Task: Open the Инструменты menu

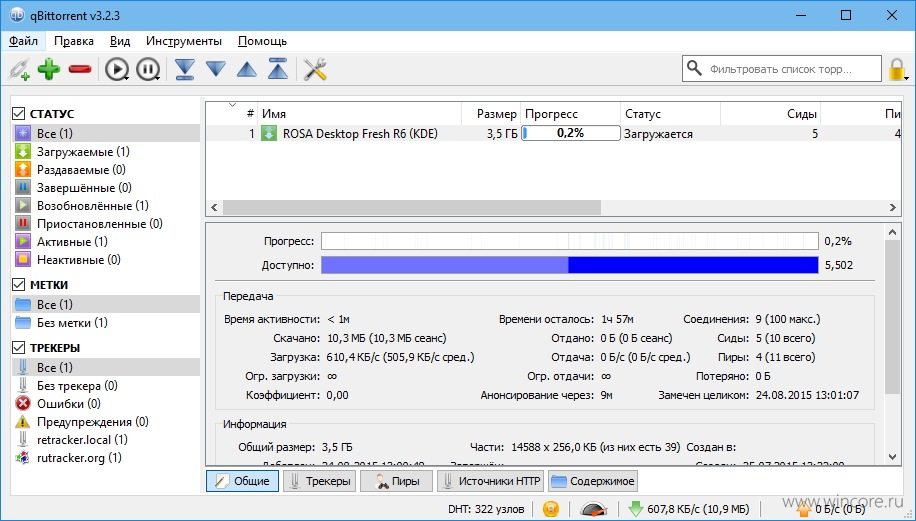Action: tap(184, 41)
